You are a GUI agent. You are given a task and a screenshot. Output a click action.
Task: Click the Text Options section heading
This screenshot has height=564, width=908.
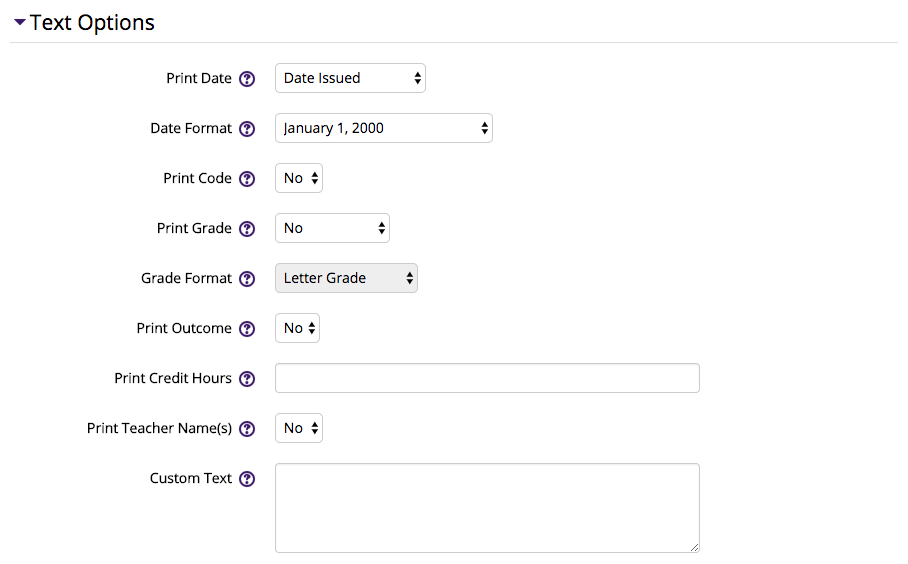point(92,23)
